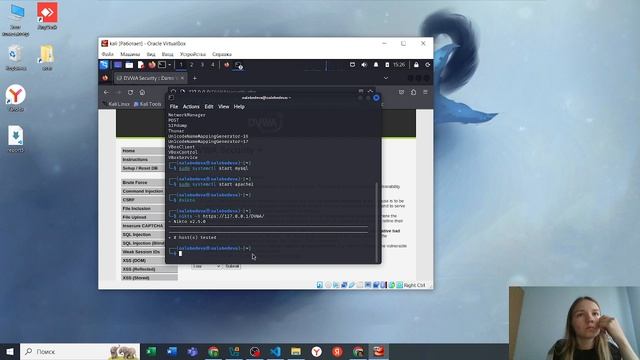Image resolution: width=640 pixels, height=360 pixels.
Task: Click the DVWA Submit button
Action: tap(232, 266)
